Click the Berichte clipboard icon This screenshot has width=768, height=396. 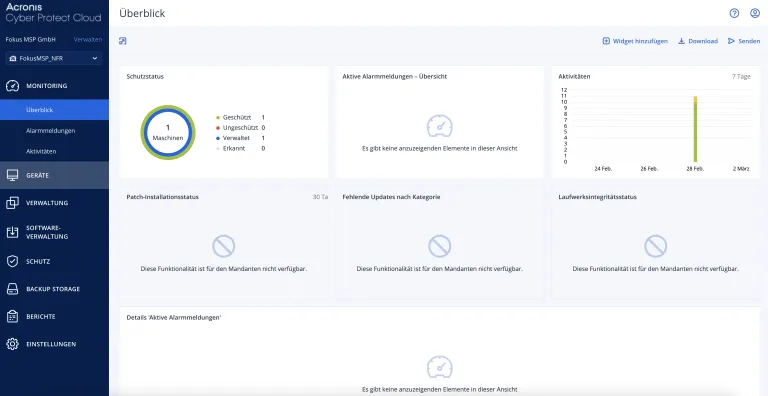(12, 317)
